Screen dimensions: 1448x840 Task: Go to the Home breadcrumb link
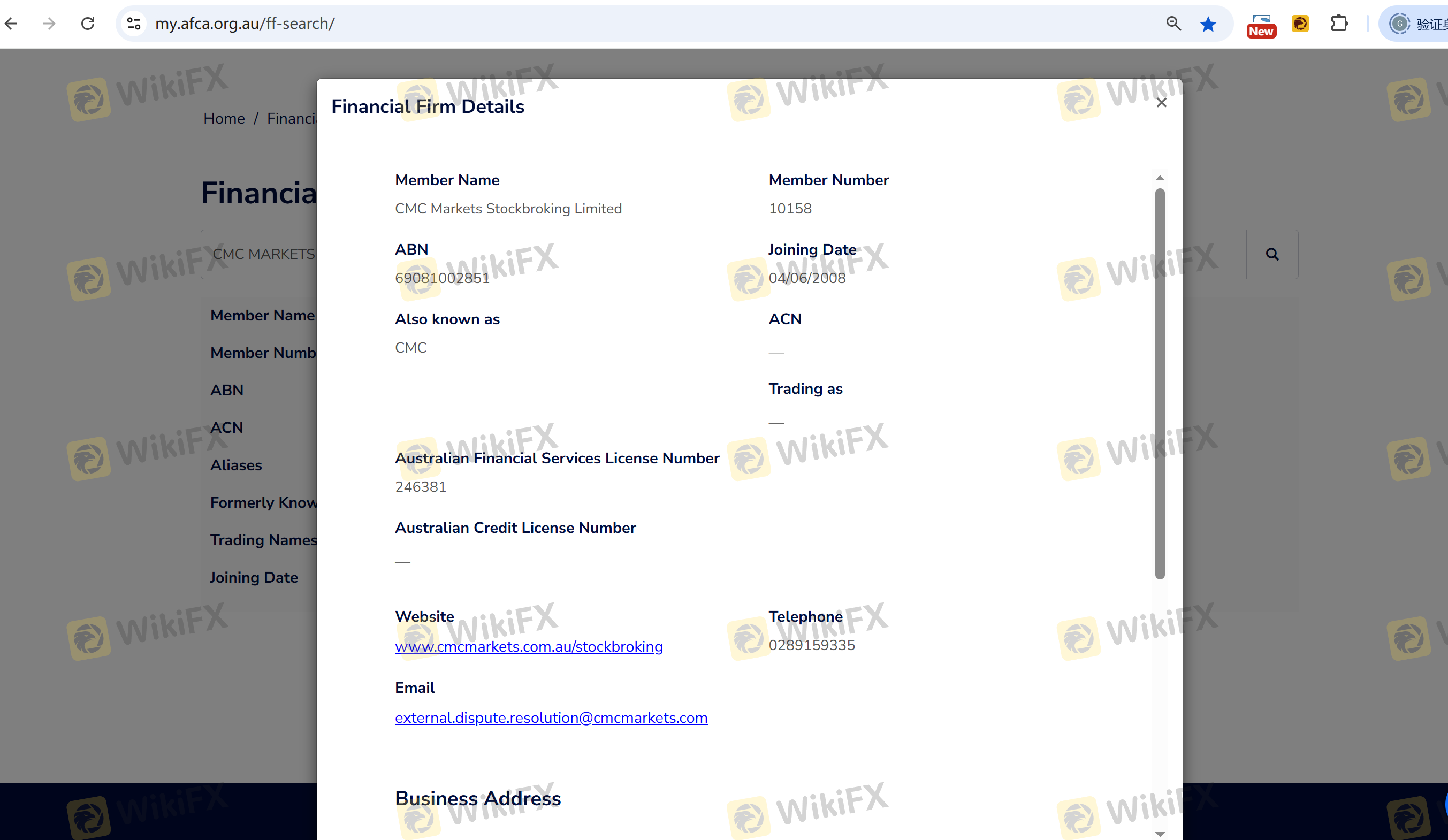tap(224, 118)
